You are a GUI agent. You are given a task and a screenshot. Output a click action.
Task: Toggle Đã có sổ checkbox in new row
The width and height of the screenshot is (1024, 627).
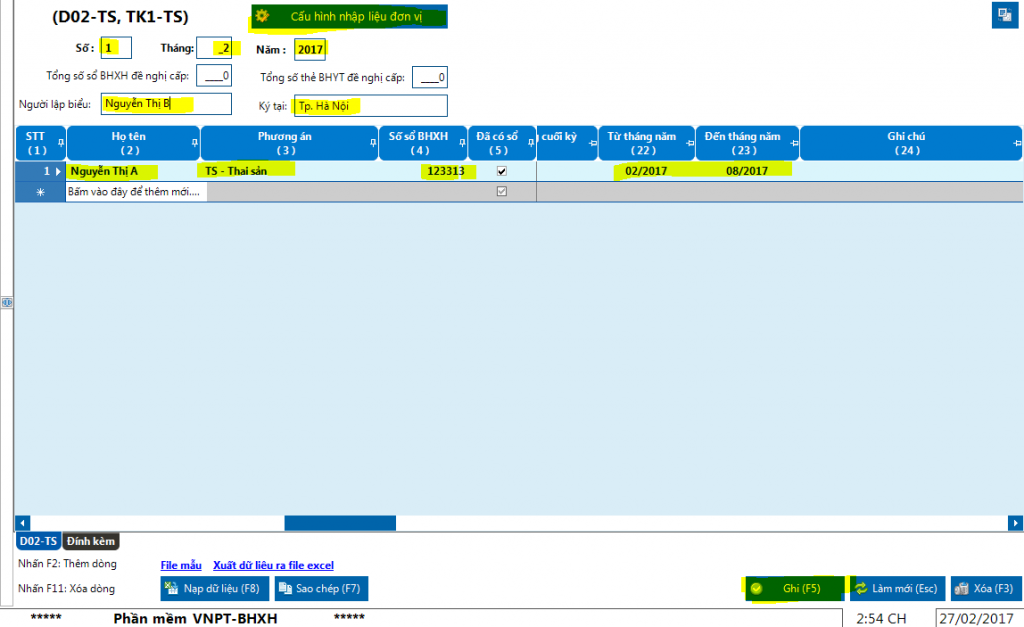click(502, 190)
